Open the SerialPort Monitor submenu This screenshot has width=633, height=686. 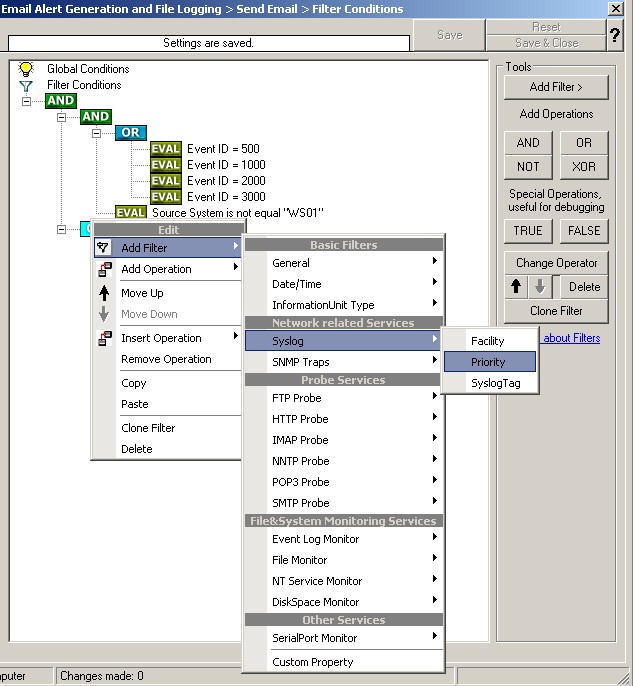click(x=344, y=637)
